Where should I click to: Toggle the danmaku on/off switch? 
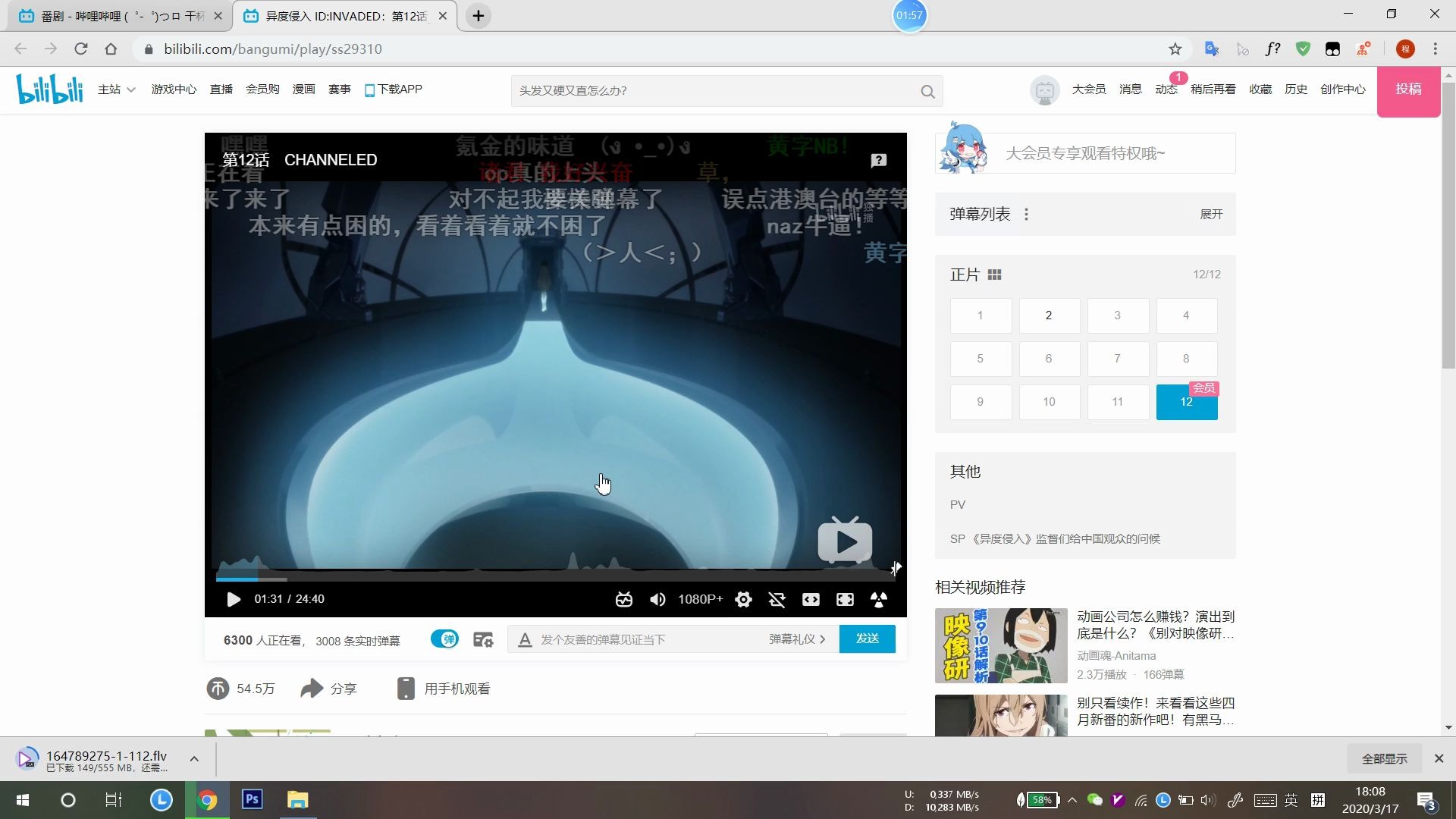[x=445, y=639]
